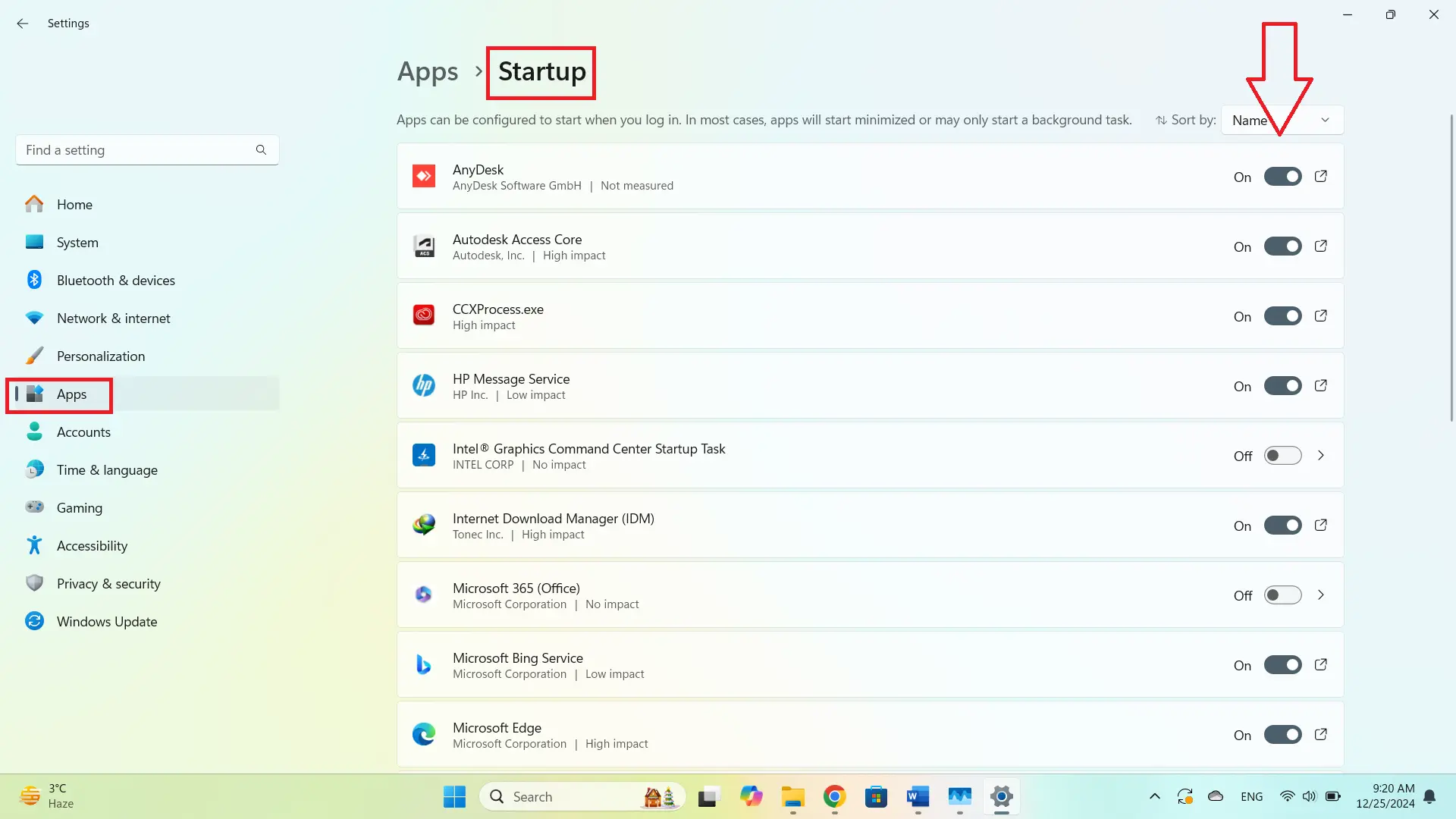Screen dimensions: 1456x819
Task: Select Windows Update in the sidebar
Action: pyautogui.click(x=105, y=621)
